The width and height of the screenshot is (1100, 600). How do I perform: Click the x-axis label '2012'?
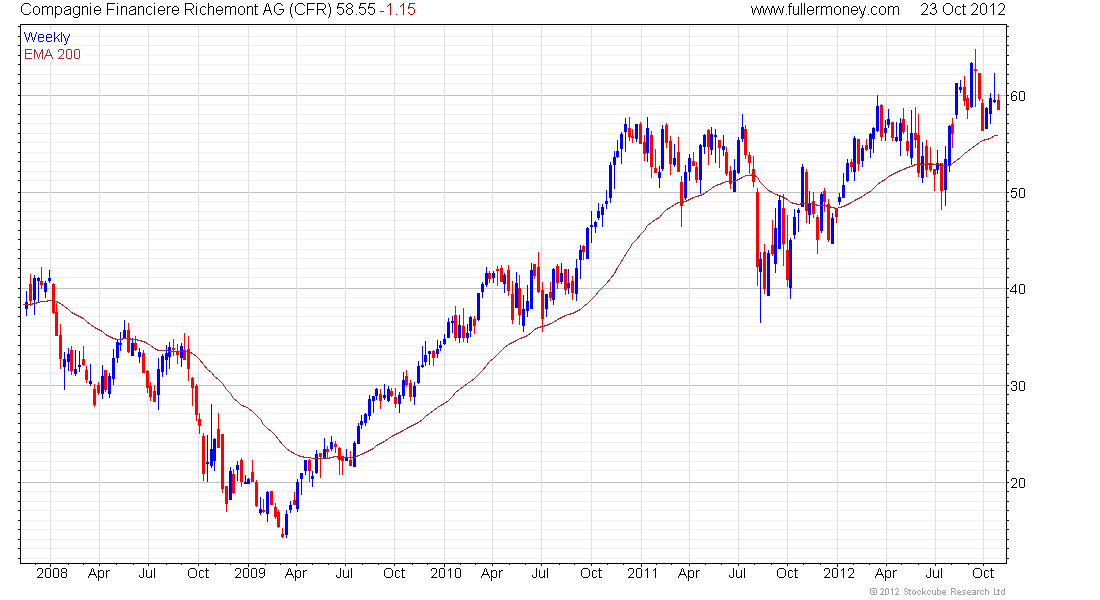coord(839,573)
